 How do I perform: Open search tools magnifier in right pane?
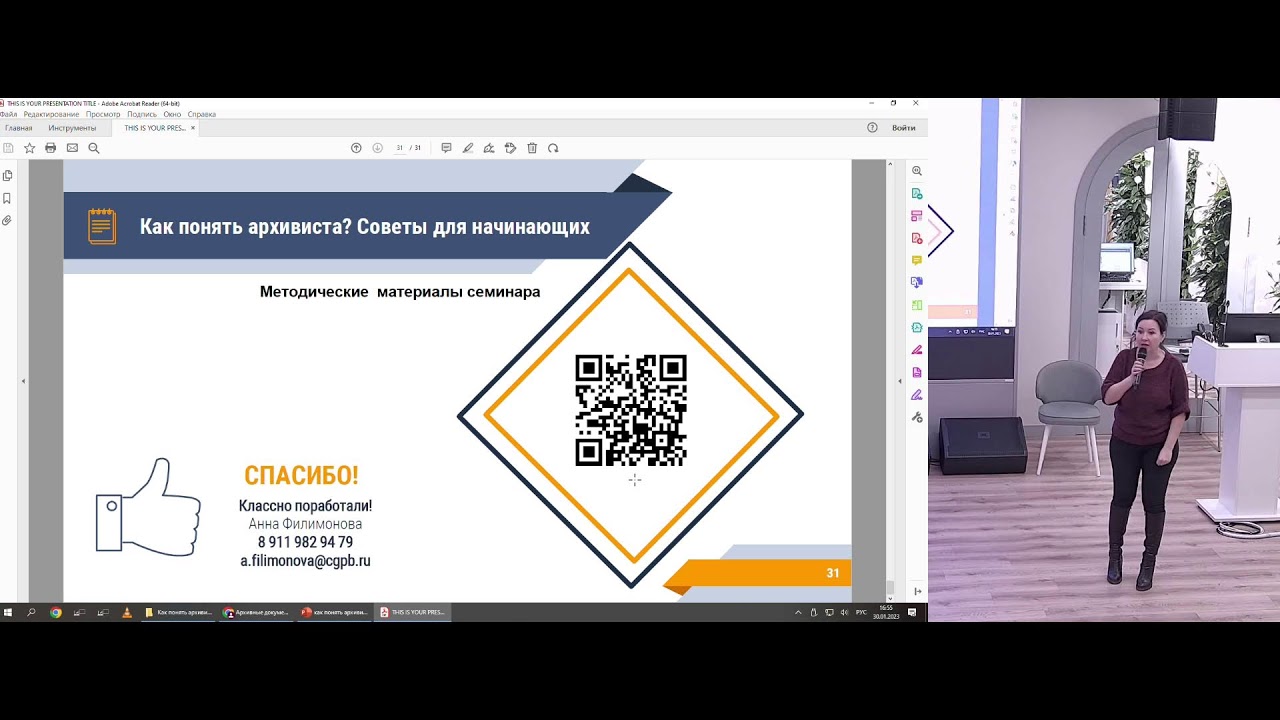pos(917,171)
